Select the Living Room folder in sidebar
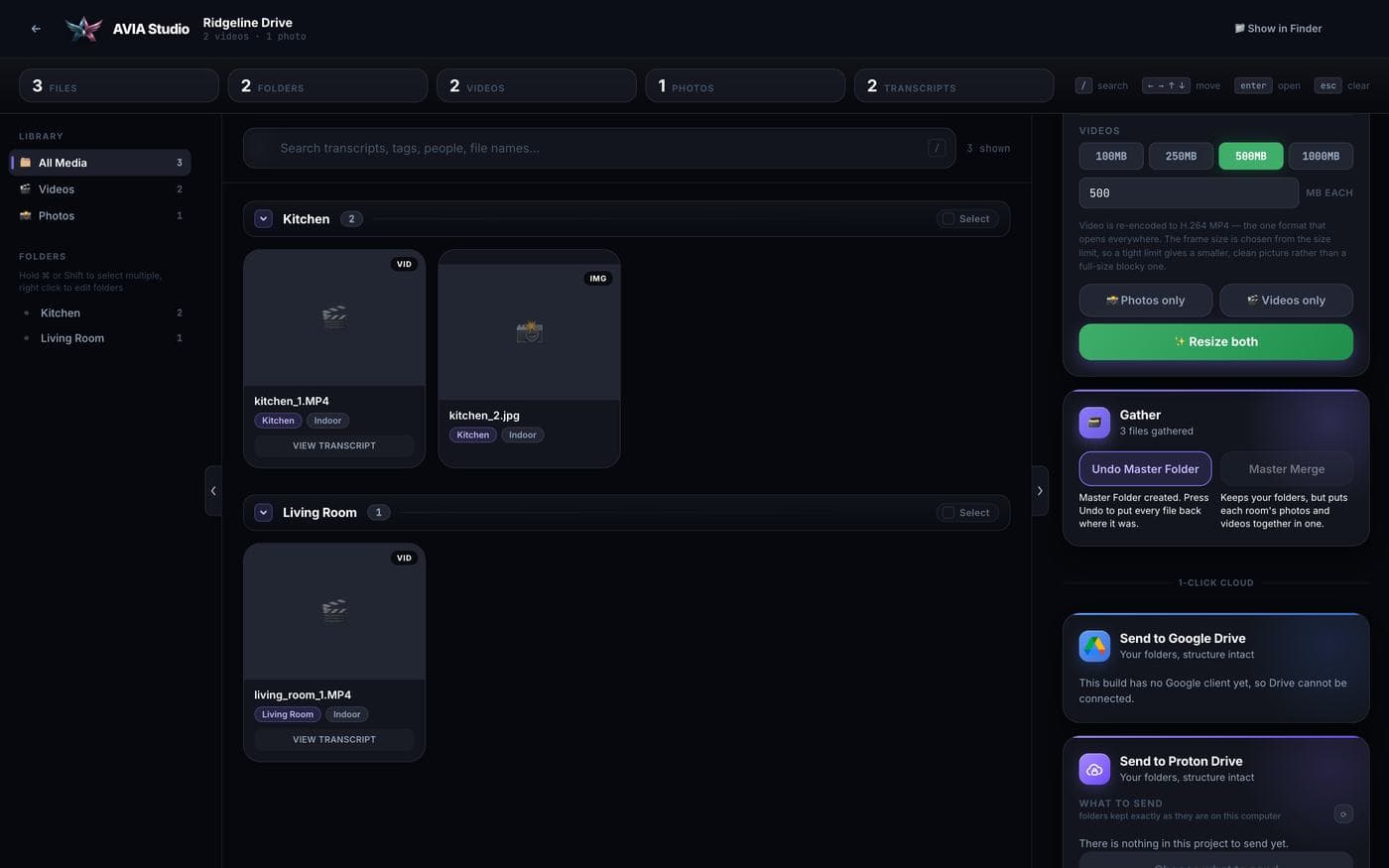1389x868 pixels. (x=101, y=338)
